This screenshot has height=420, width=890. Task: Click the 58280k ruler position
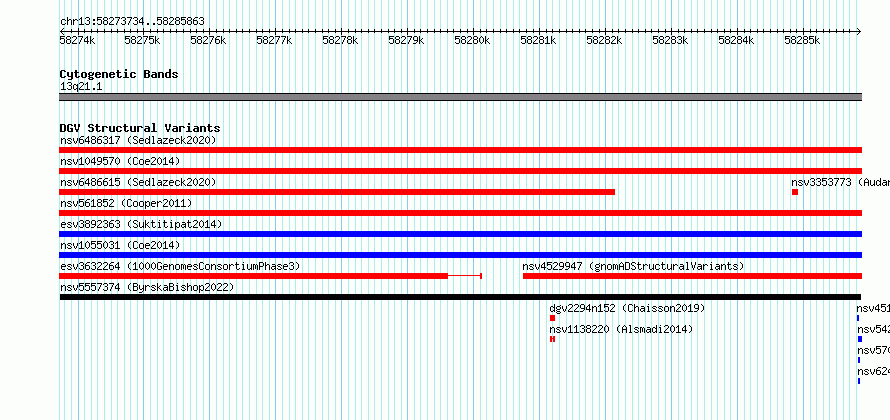coord(472,40)
